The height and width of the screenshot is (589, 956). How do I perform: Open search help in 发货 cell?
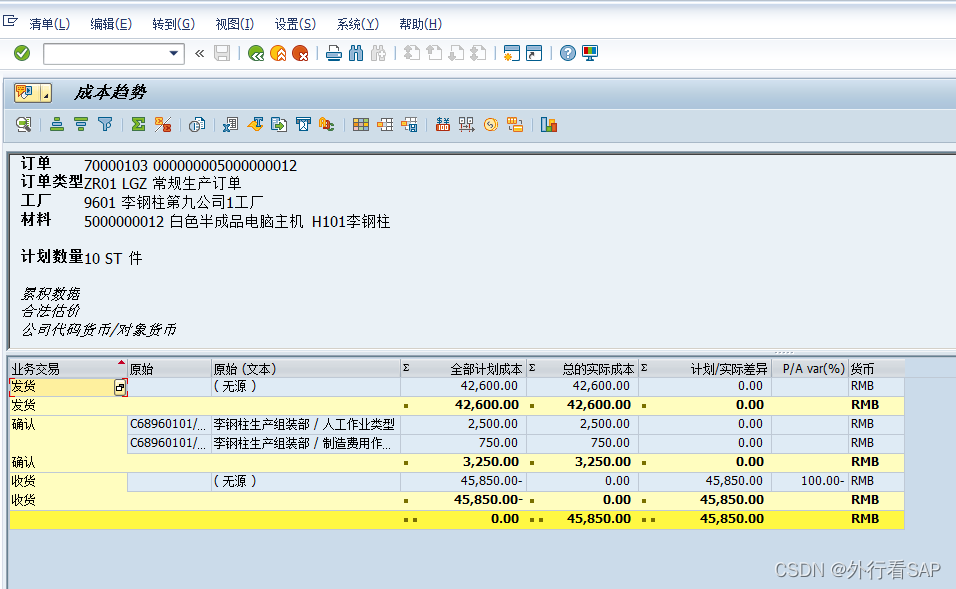(120, 387)
